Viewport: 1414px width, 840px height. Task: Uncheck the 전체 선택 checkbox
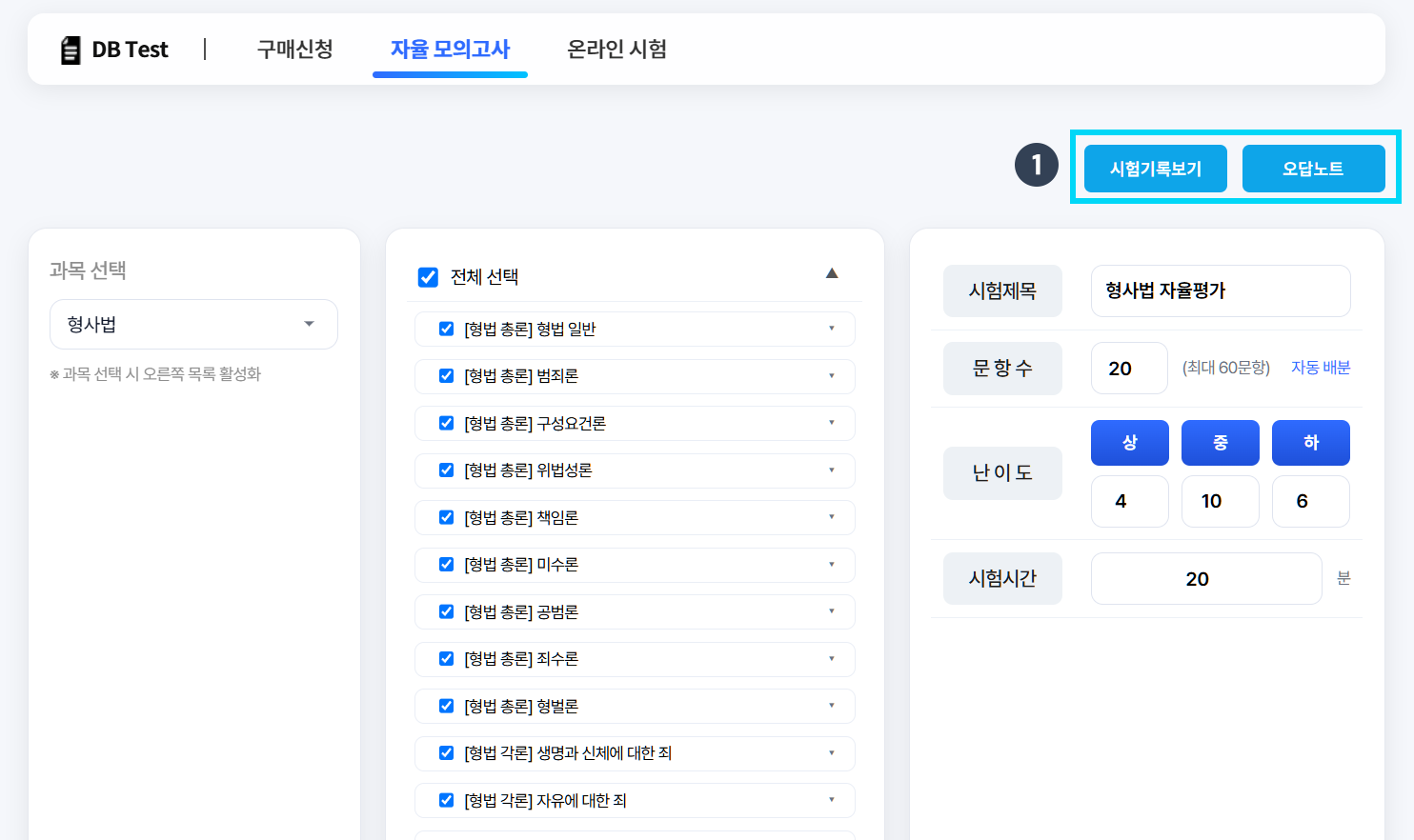[427, 276]
